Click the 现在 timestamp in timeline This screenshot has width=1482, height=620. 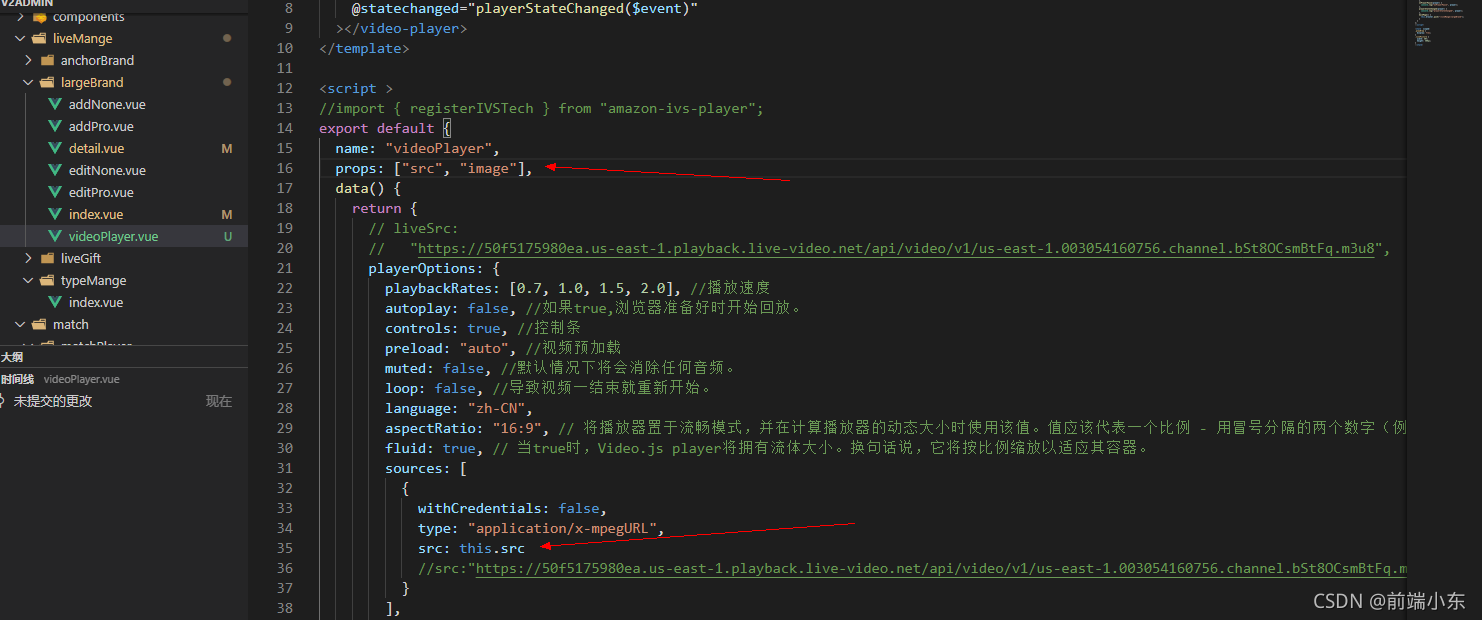[x=219, y=401]
